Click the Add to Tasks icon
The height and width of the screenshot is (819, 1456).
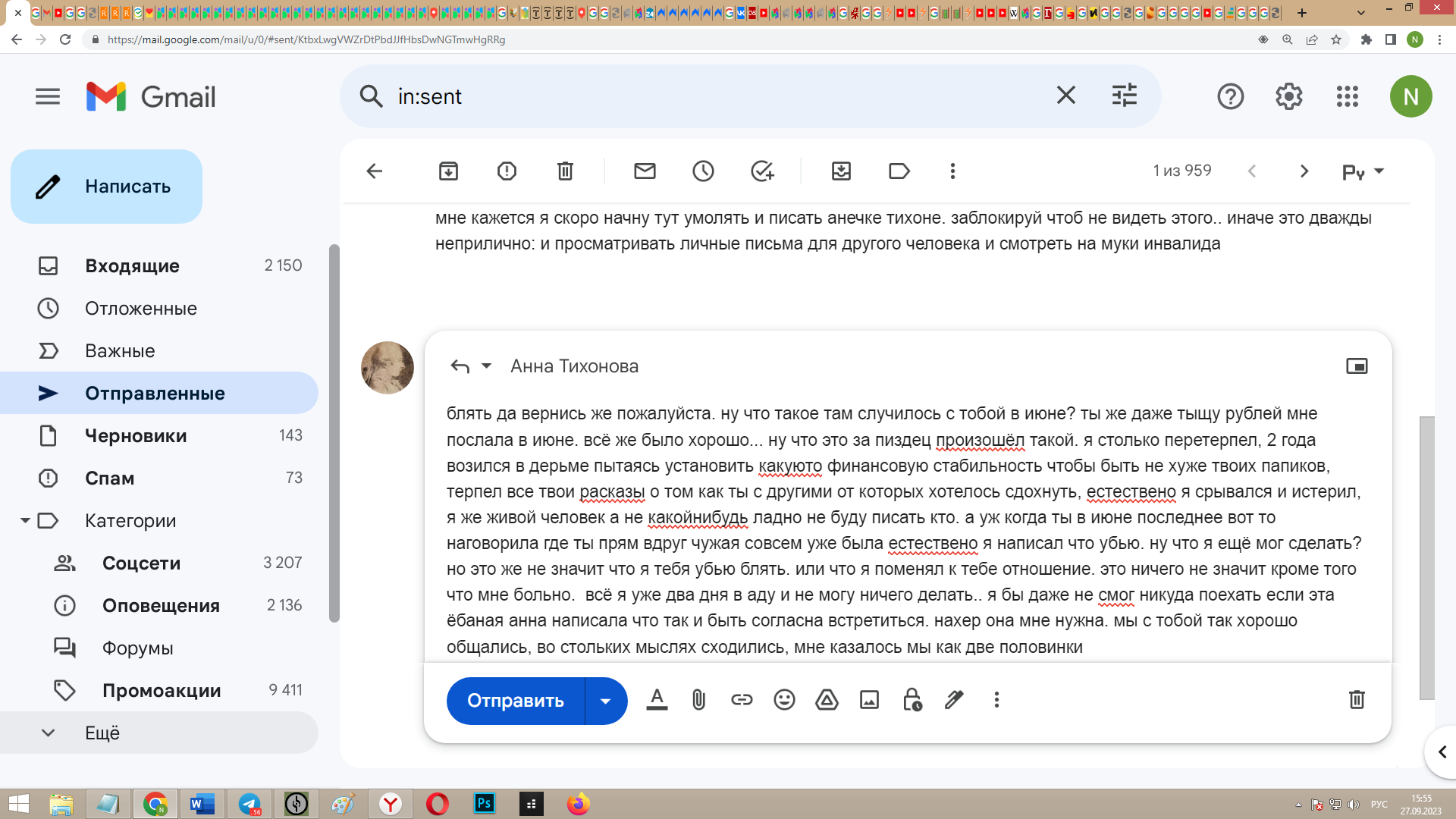761,171
